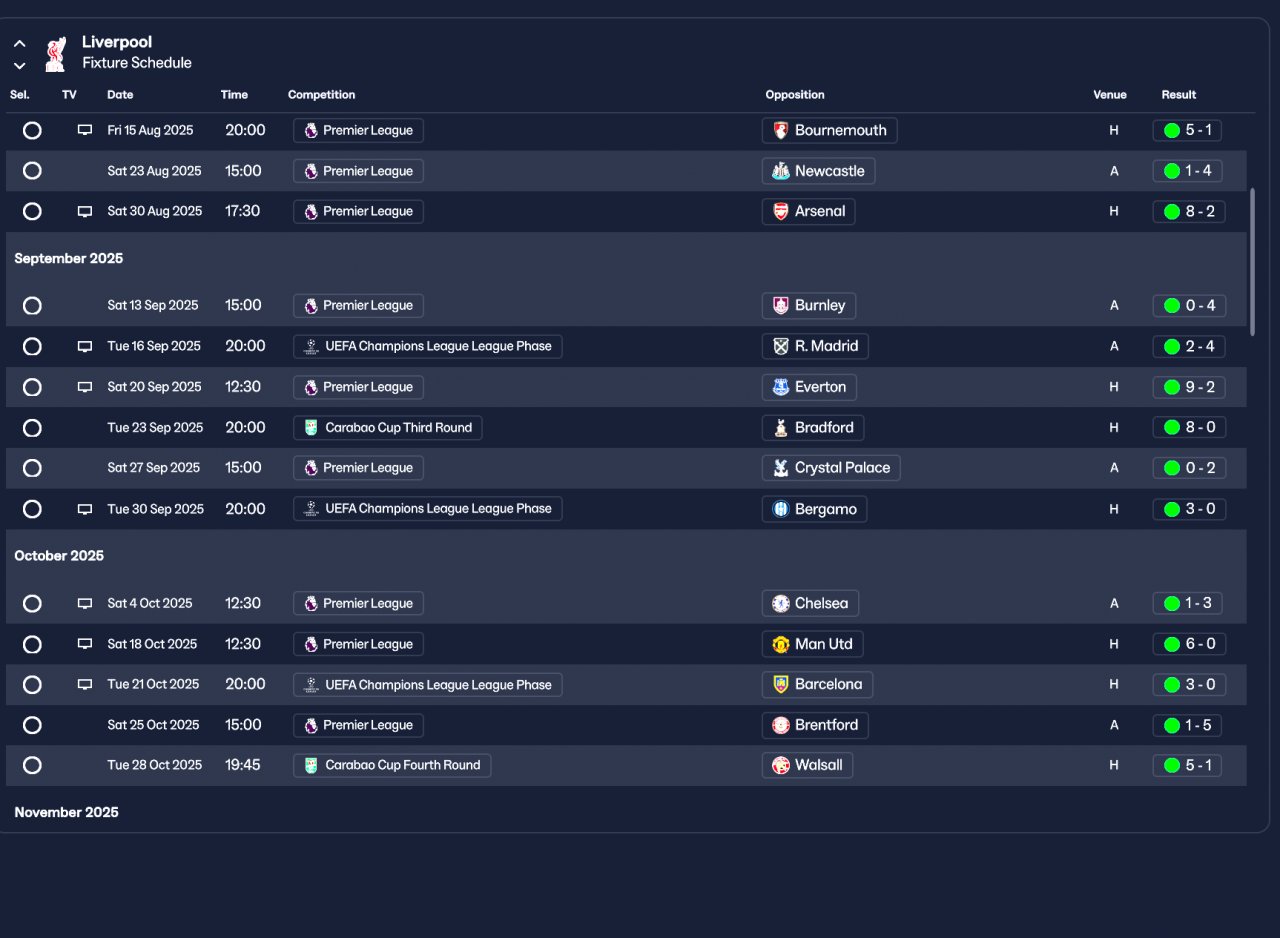Click the date Sat 27 Sep 2025
This screenshot has height=938, width=1280.
[154, 468]
